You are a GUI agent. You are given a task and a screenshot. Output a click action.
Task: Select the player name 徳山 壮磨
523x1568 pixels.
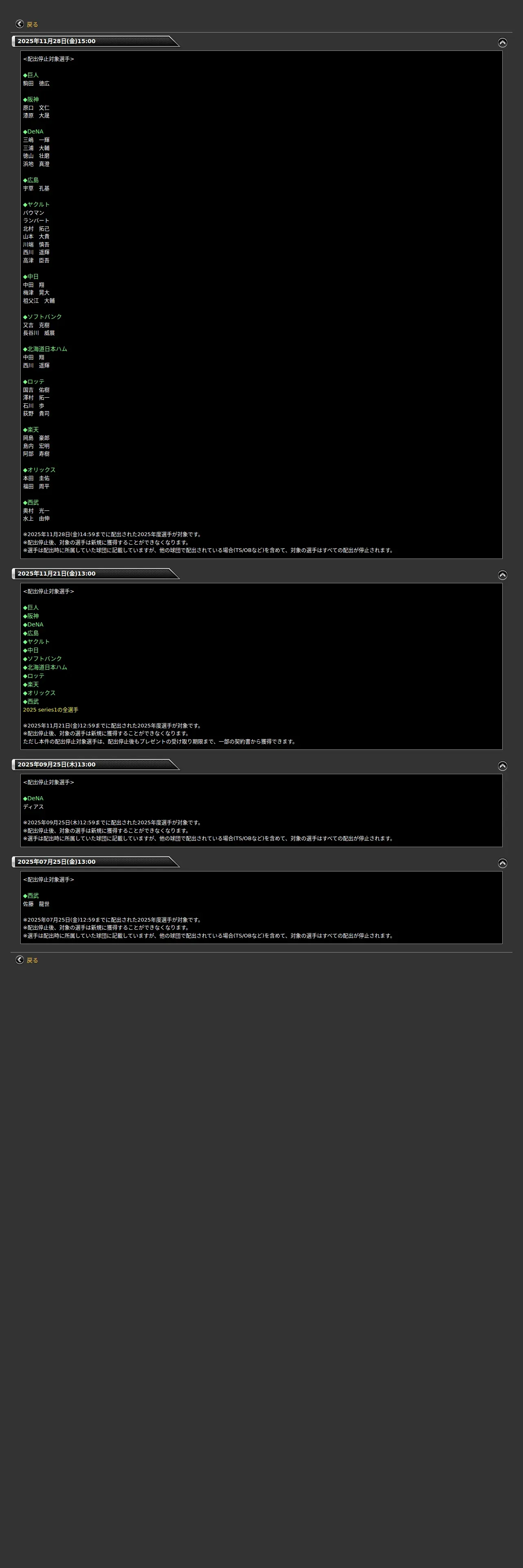[x=37, y=156]
